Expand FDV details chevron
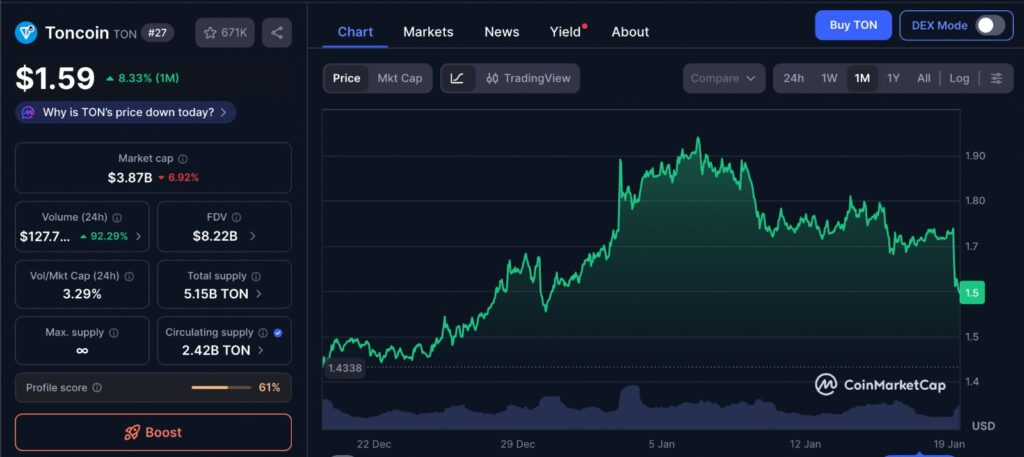Image resolution: width=1024 pixels, height=457 pixels. [253, 236]
